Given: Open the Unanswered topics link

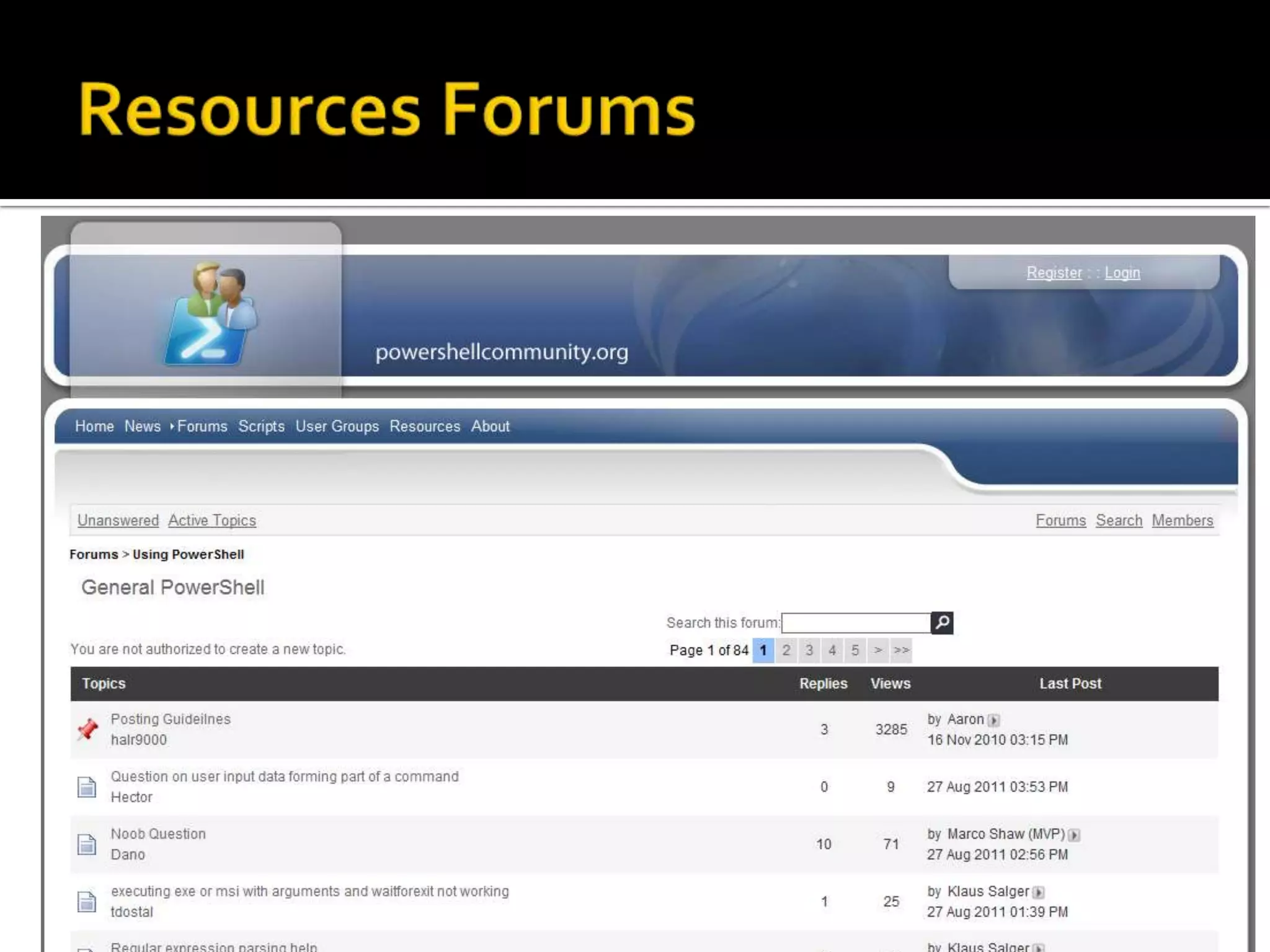Looking at the screenshot, I should 118,521.
